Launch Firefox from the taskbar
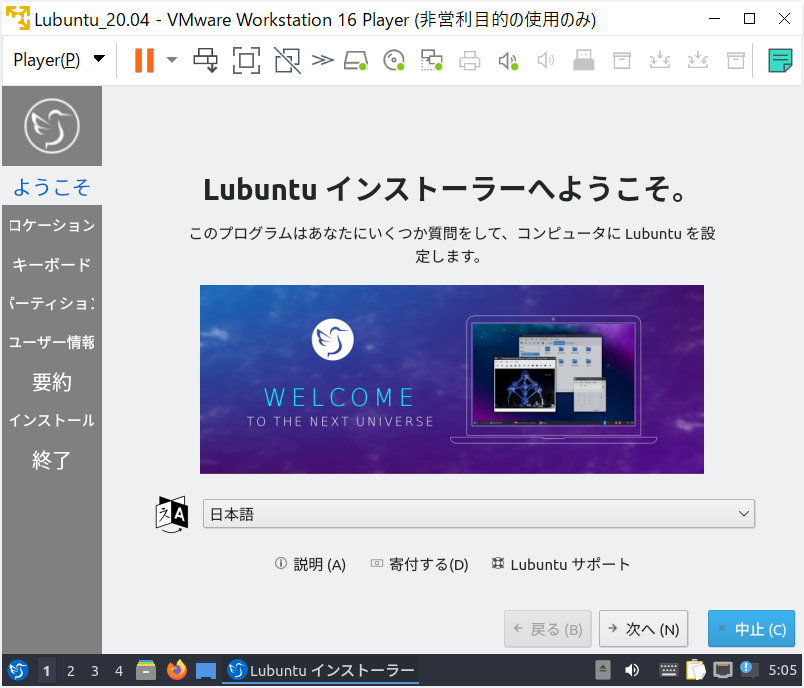Viewport: 804px width, 688px height. click(x=177, y=670)
